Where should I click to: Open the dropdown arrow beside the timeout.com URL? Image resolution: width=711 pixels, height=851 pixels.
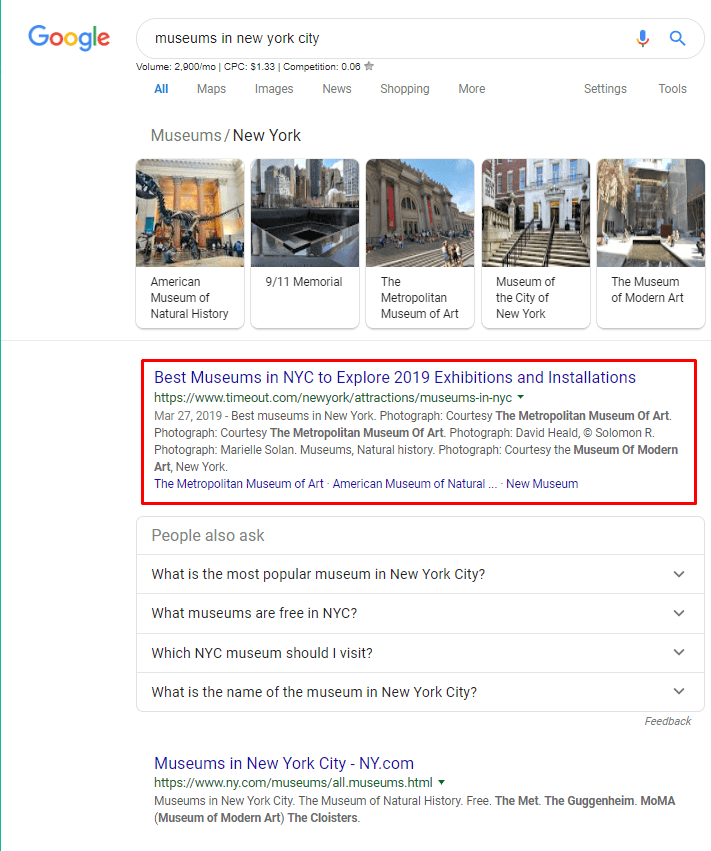[520, 397]
